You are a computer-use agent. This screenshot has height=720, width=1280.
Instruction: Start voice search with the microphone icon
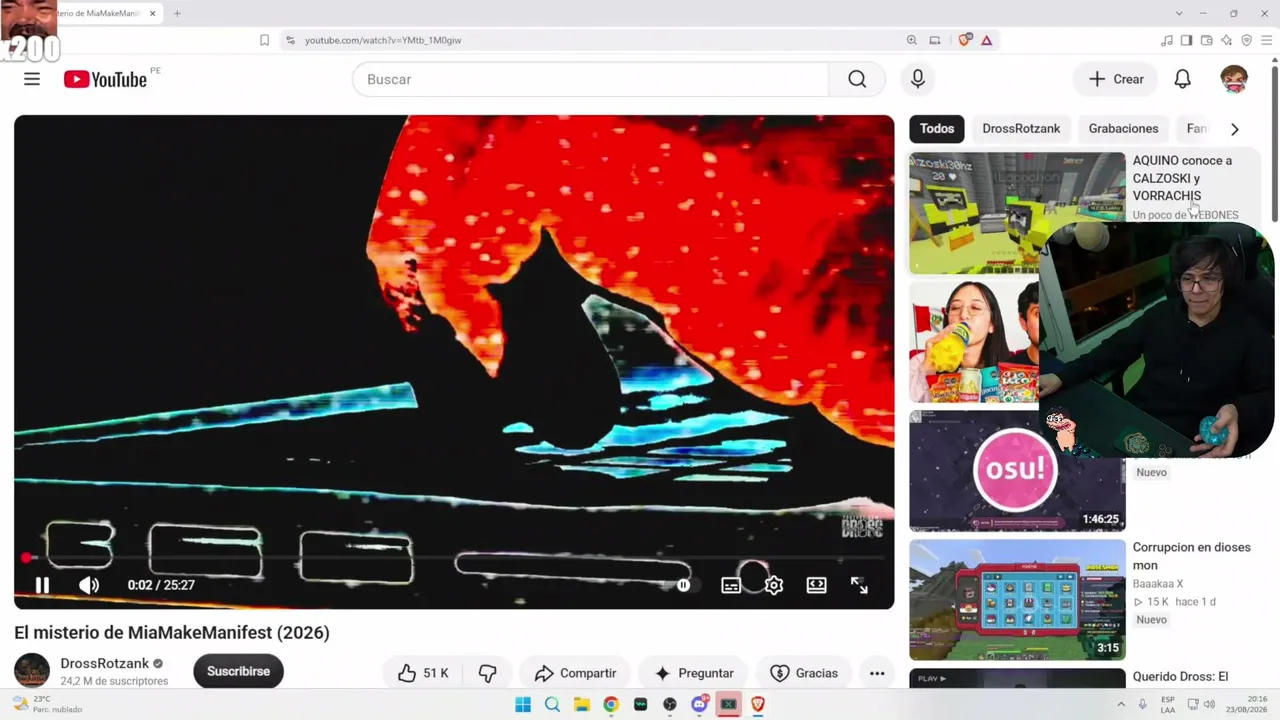[x=918, y=79]
